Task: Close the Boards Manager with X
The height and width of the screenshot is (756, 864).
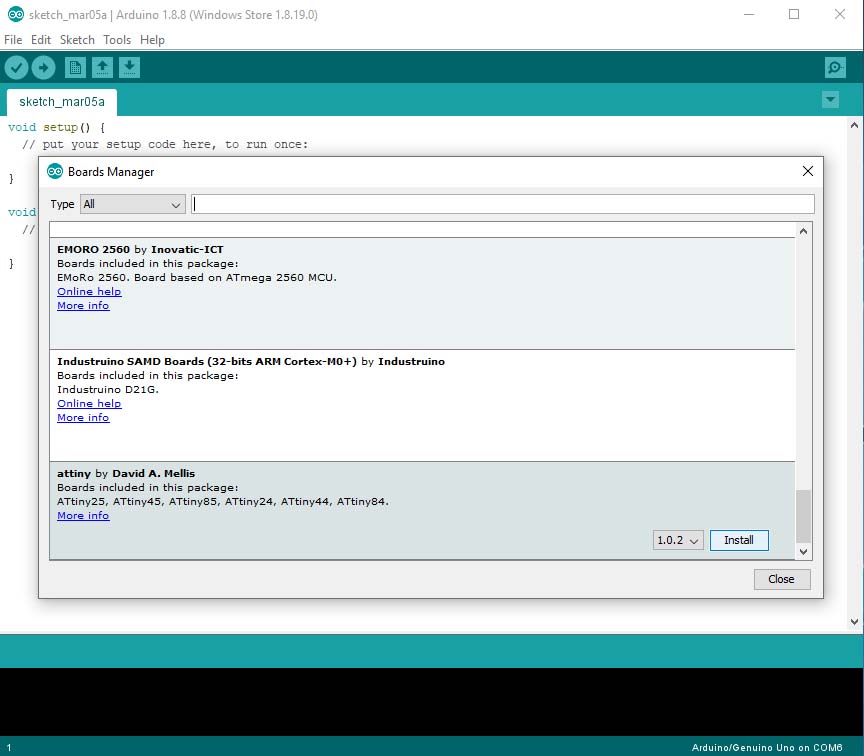Action: pos(808,171)
